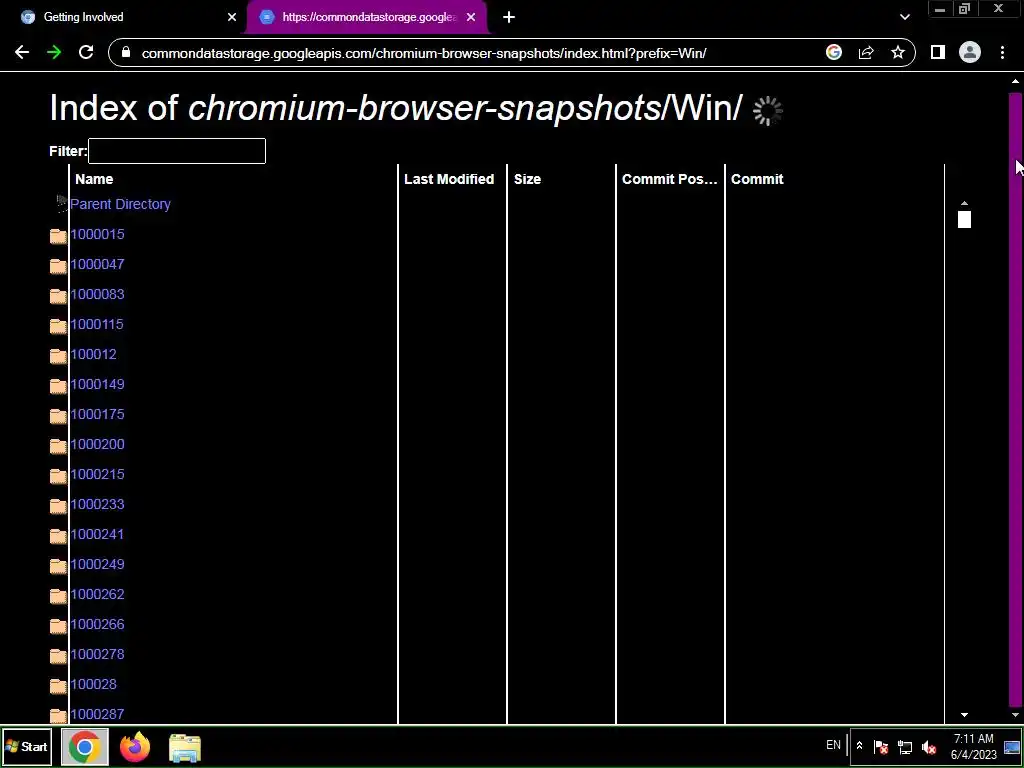1024x768 pixels.
Task: Go back to the previous page
Action: pos(22,53)
